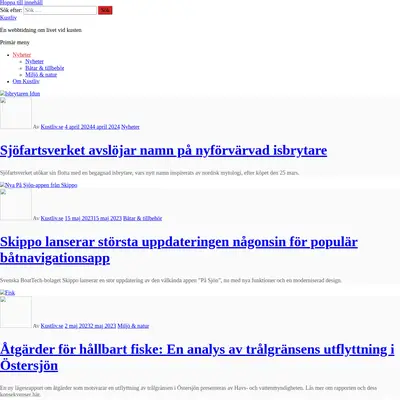Click the red Sök button
The image size is (400, 400).
pos(105,10)
